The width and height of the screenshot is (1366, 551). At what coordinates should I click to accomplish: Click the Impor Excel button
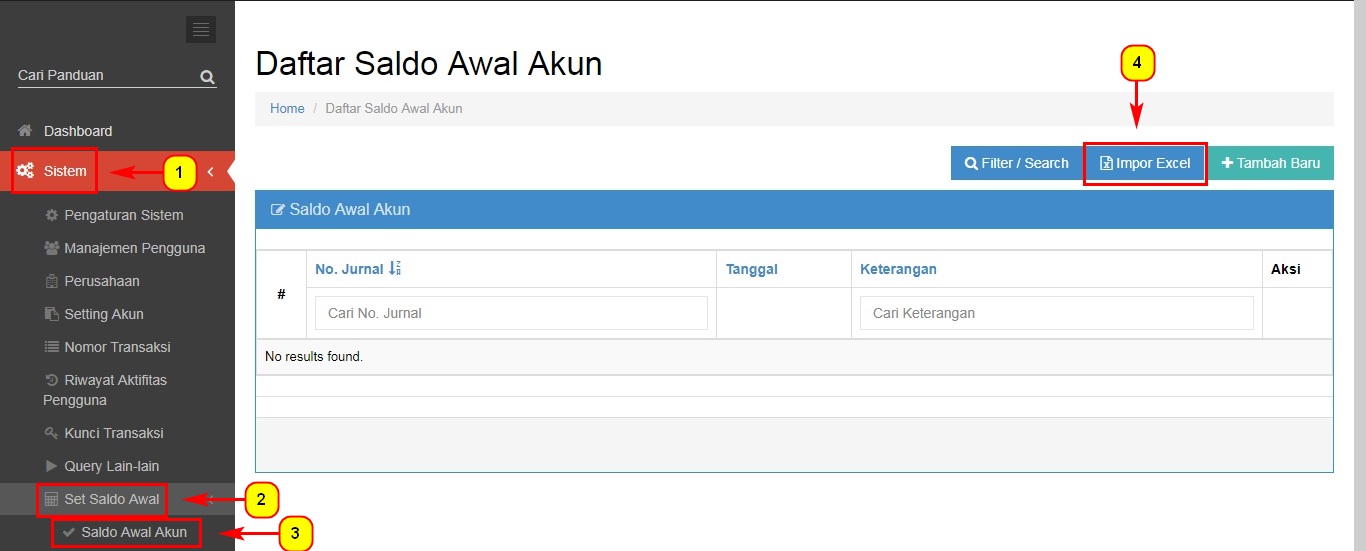(1145, 163)
